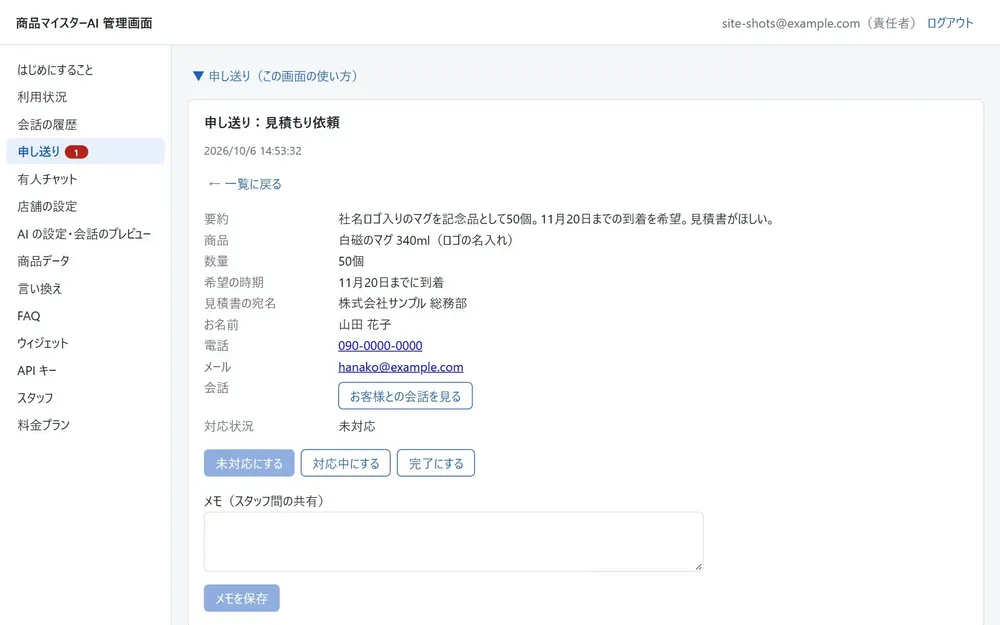
Task: Open AI の設定・会話のプレビュー
Action: 84,233
